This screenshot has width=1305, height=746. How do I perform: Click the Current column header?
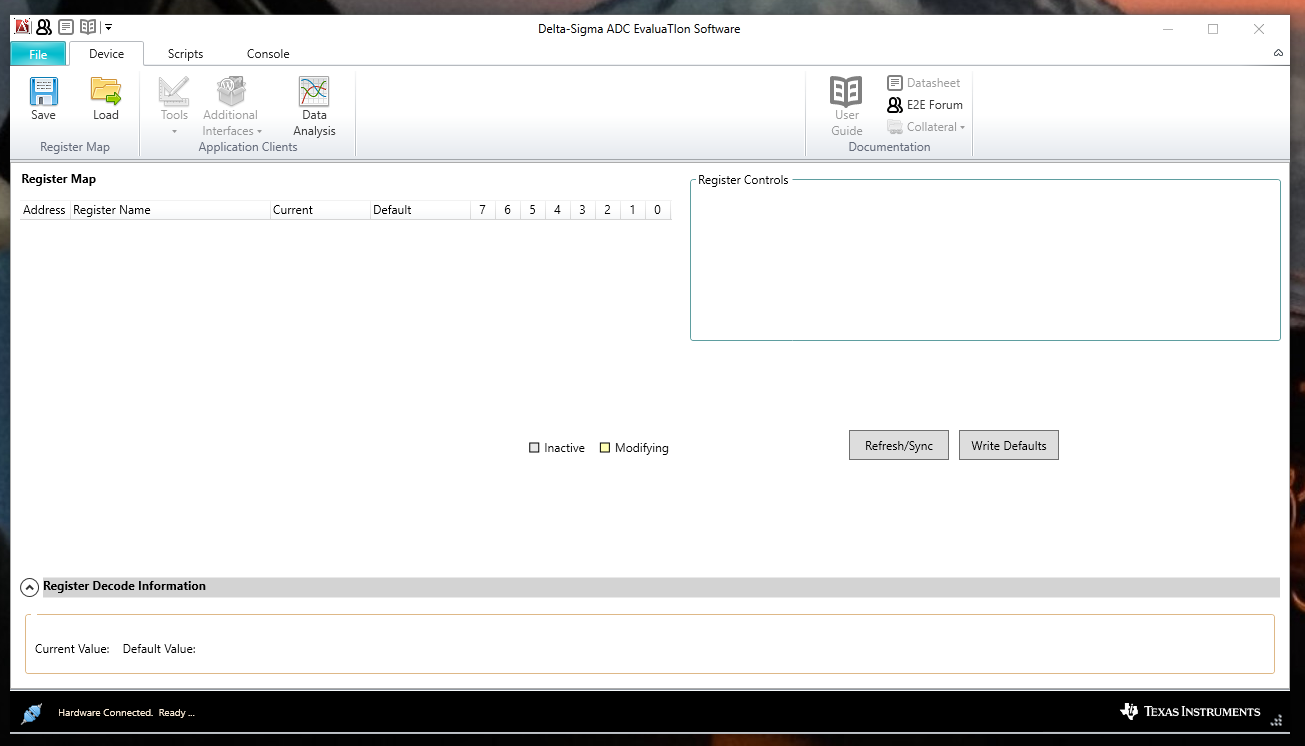(x=320, y=210)
